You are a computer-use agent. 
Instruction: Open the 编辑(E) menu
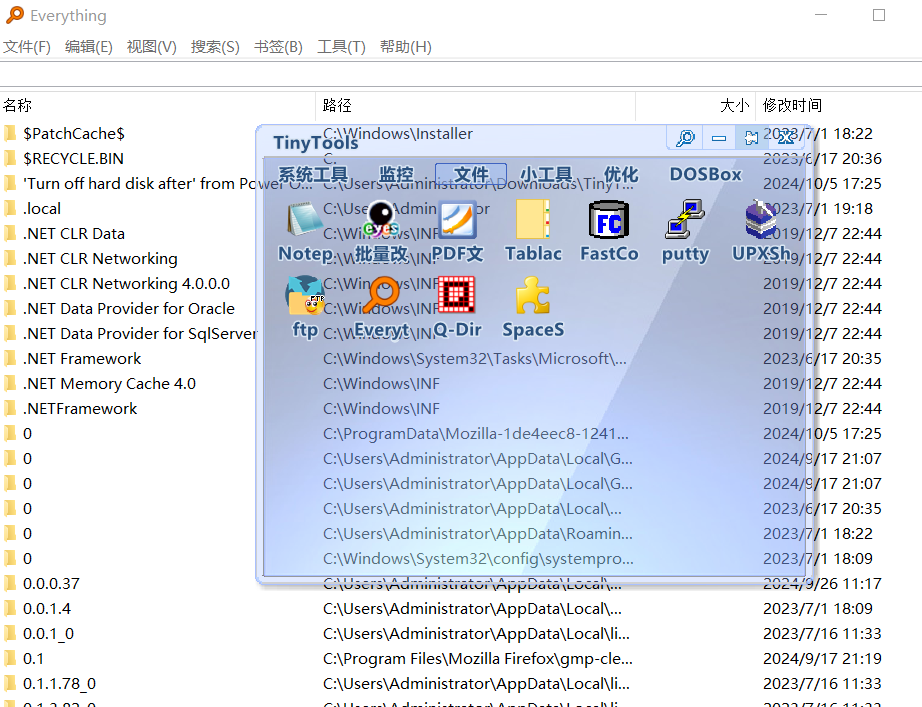(88, 47)
